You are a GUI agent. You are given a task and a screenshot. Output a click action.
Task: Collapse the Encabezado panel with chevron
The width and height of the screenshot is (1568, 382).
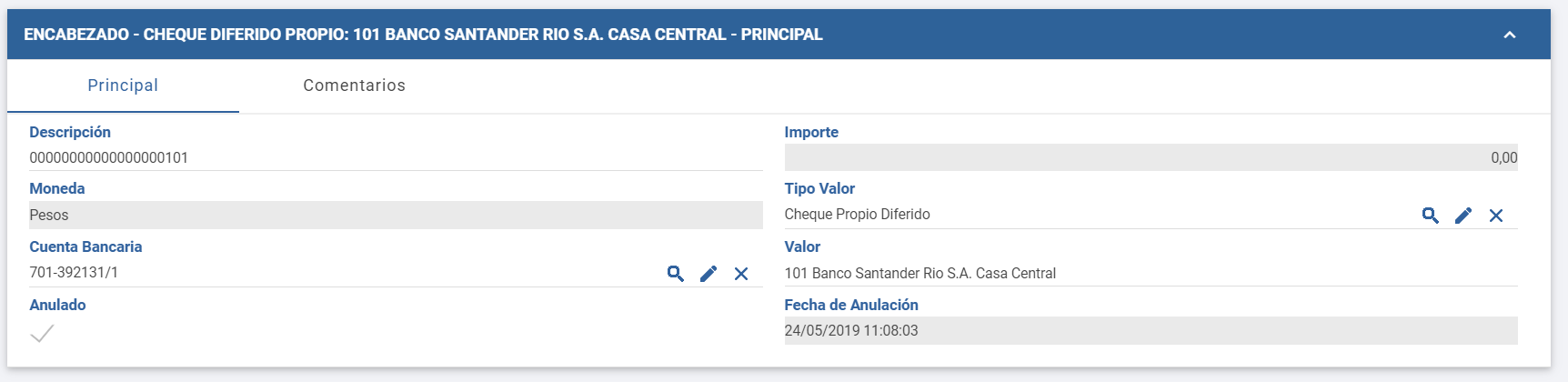(x=1510, y=35)
